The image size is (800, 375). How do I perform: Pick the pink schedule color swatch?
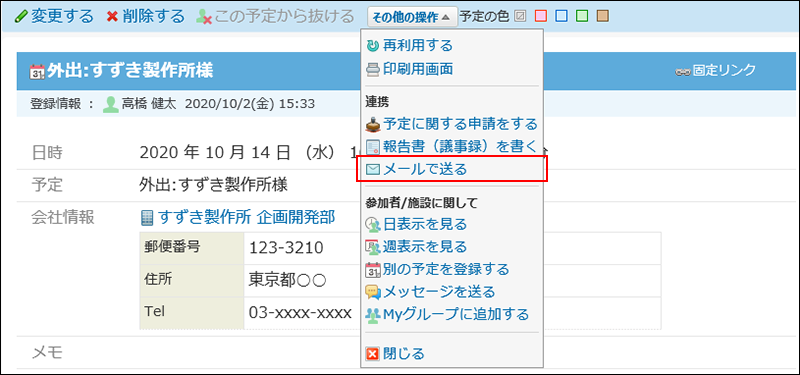tap(542, 16)
